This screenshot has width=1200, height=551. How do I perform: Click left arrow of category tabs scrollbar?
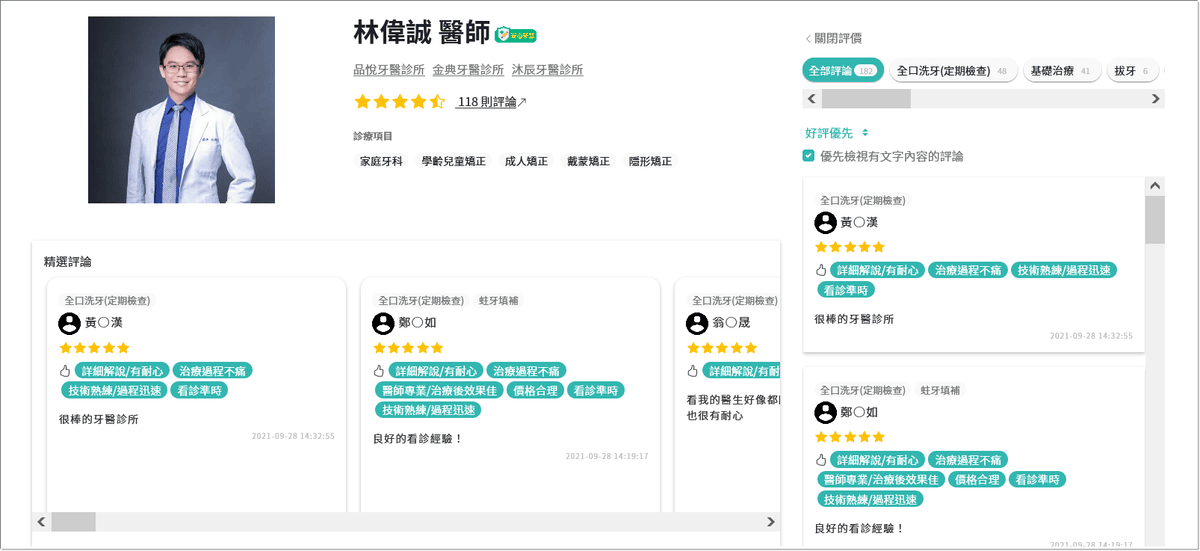click(812, 99)
